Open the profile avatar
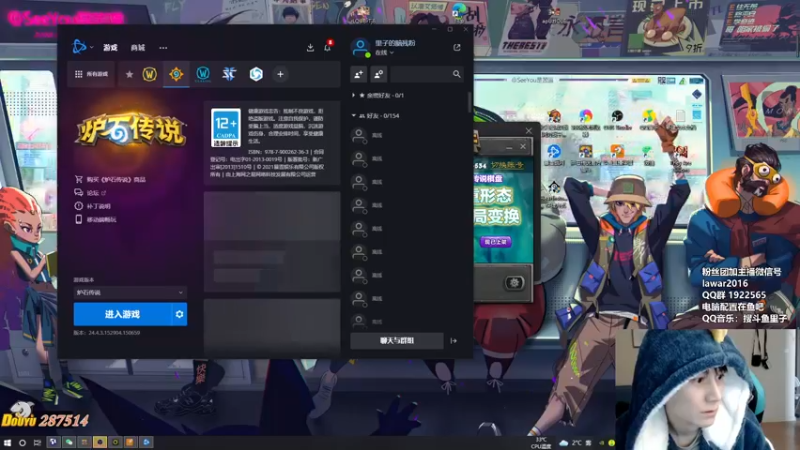The height and width of the screenshot is (450, 800). pyautogui.click(x=360, y=47)
